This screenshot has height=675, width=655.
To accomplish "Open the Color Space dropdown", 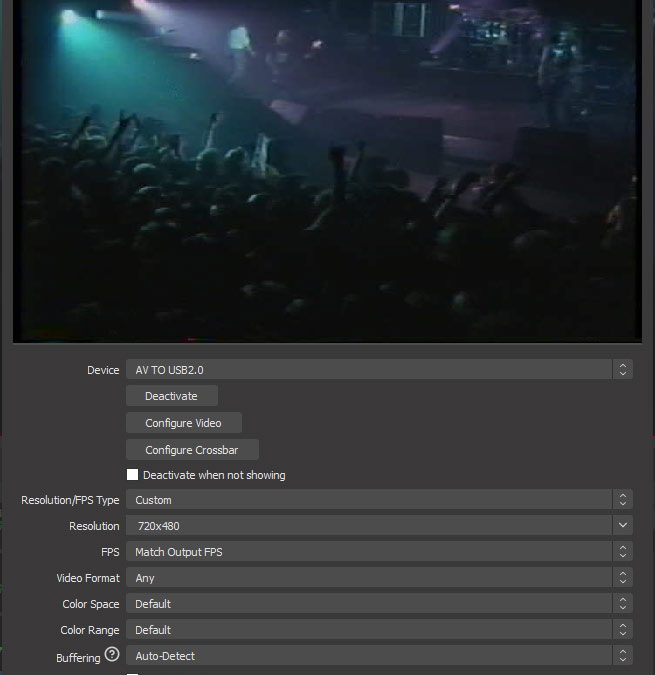I will [x=368, y=604].
